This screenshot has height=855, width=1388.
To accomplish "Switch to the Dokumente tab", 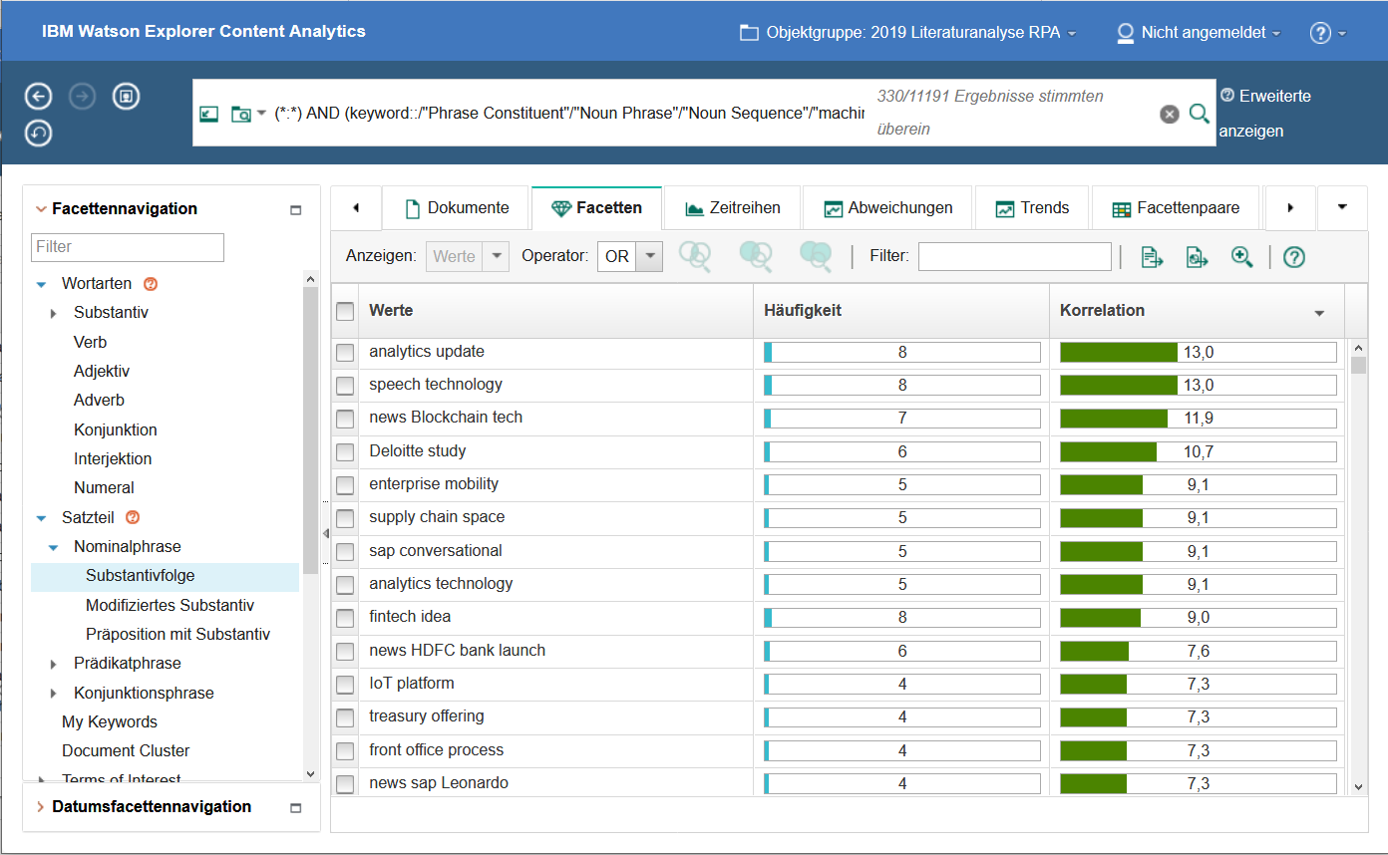I will [x=457, y=208].
